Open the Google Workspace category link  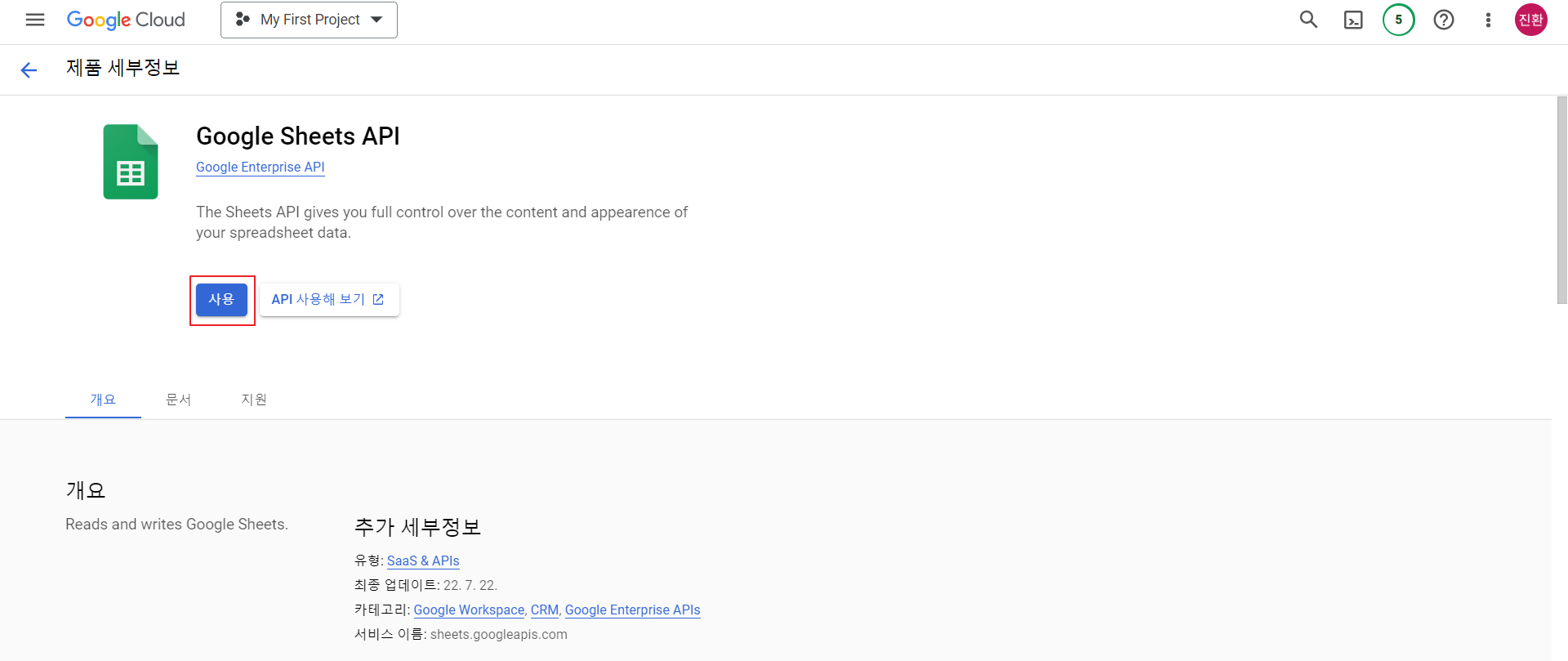tap(469, 610)
